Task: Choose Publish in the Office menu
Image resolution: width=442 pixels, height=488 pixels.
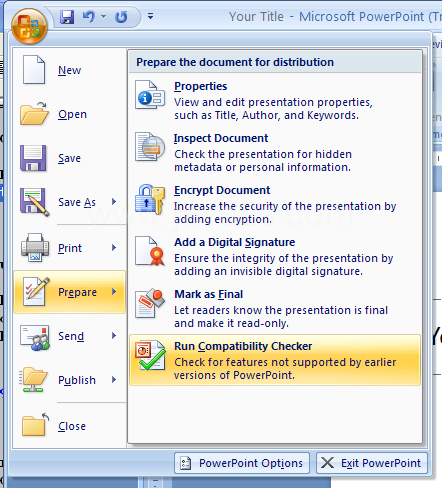Action: (x=70, y=380)
